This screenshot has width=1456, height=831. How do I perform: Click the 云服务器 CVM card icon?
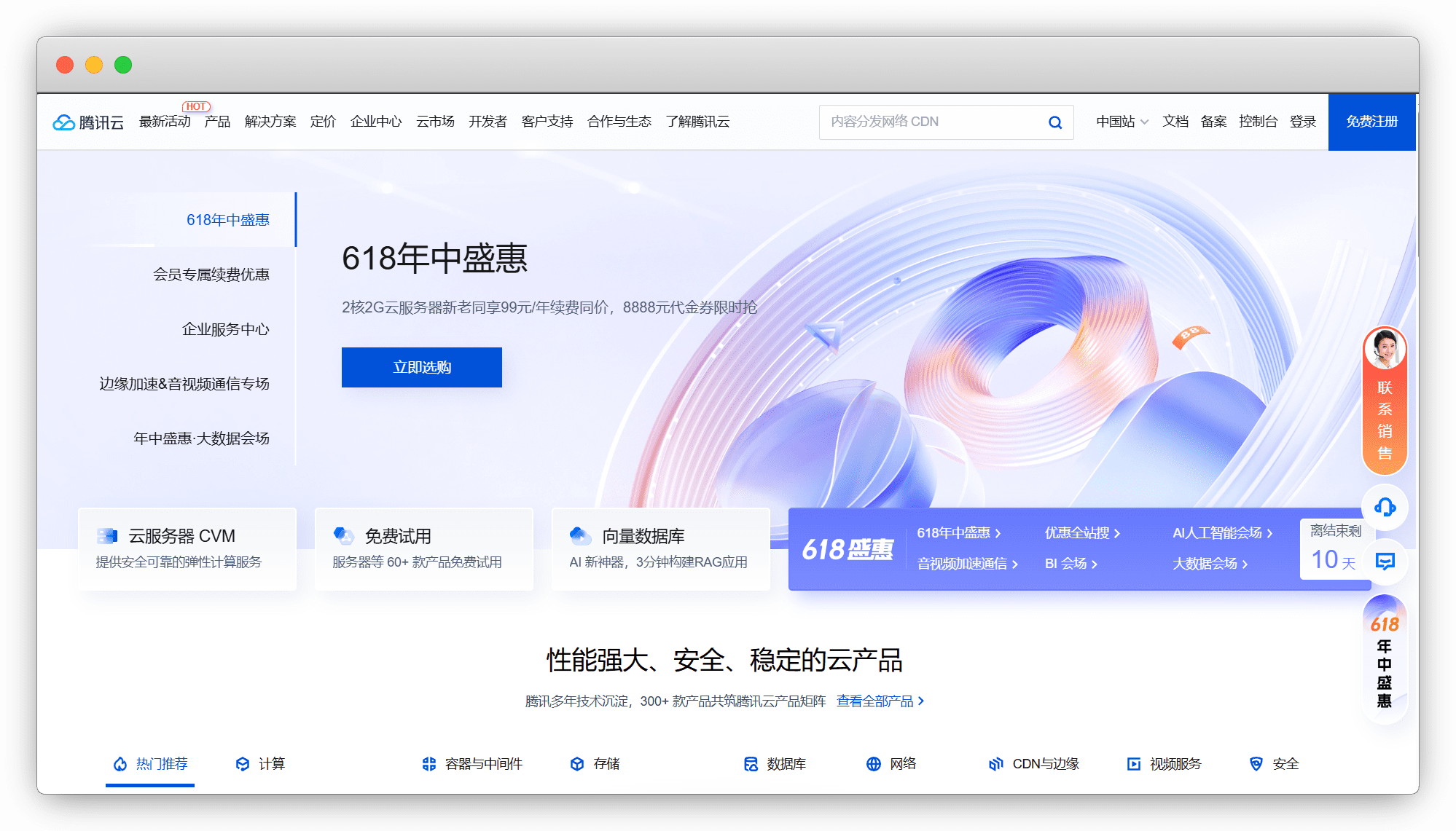[x=107, y=536]
